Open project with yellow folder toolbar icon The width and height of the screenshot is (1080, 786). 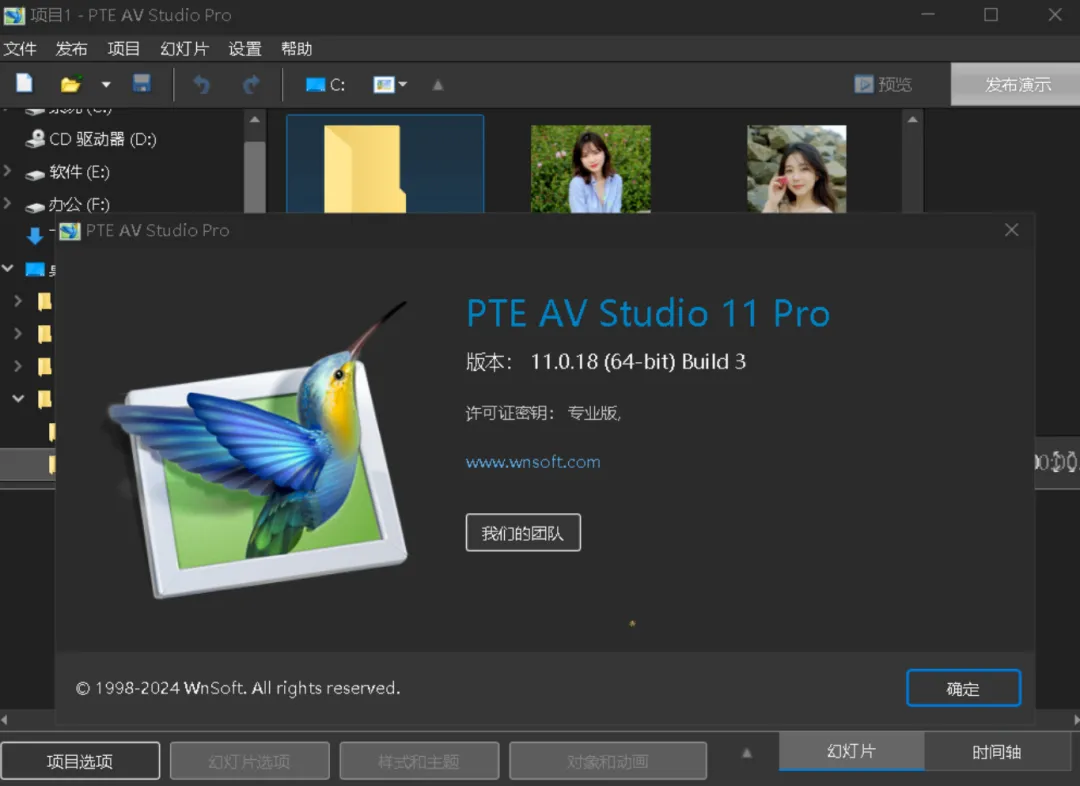click(71, 84)
